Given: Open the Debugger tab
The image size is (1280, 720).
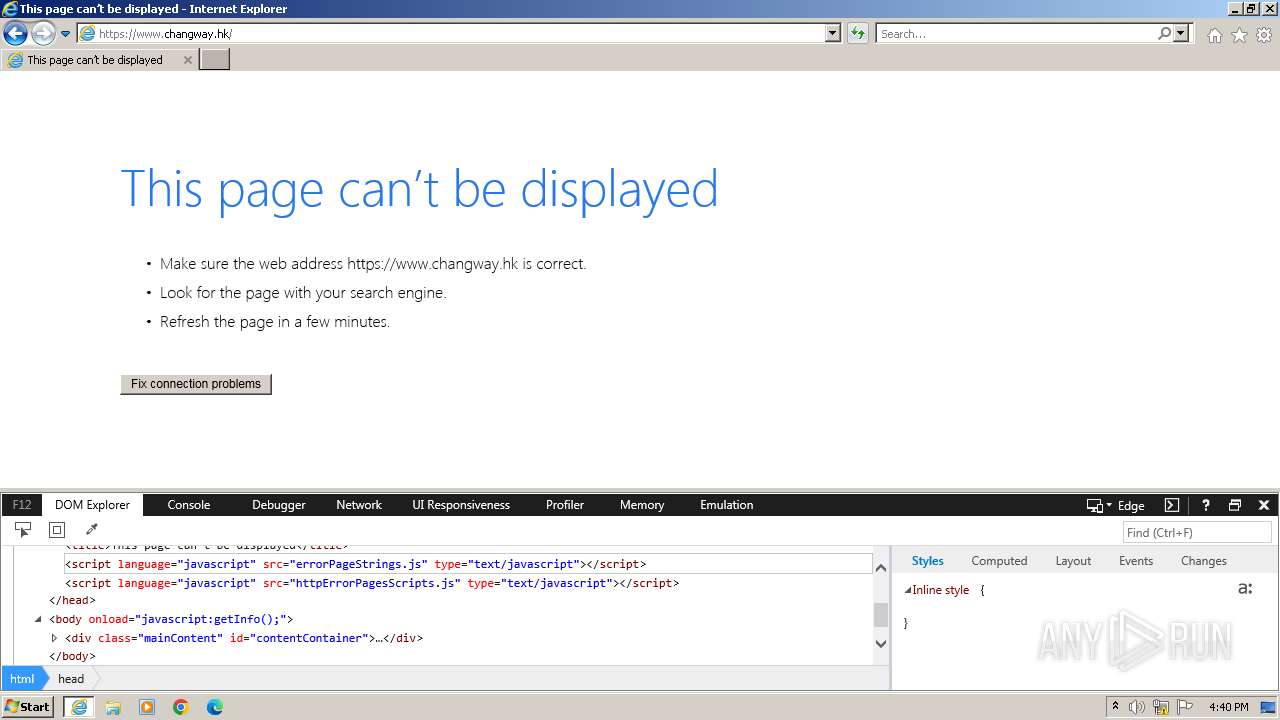Looking at the screenshot, I should click(x=279, y=505).
